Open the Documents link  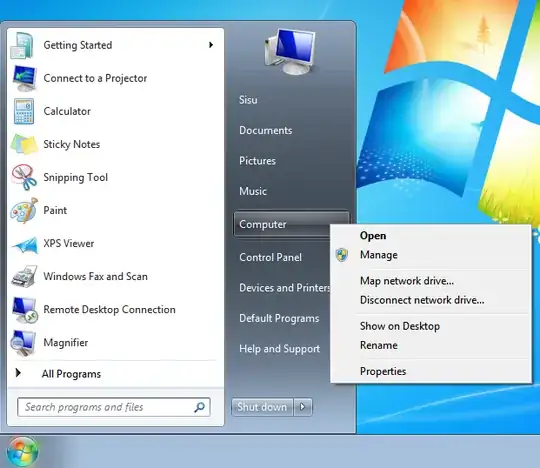click(x=266, y=130)
